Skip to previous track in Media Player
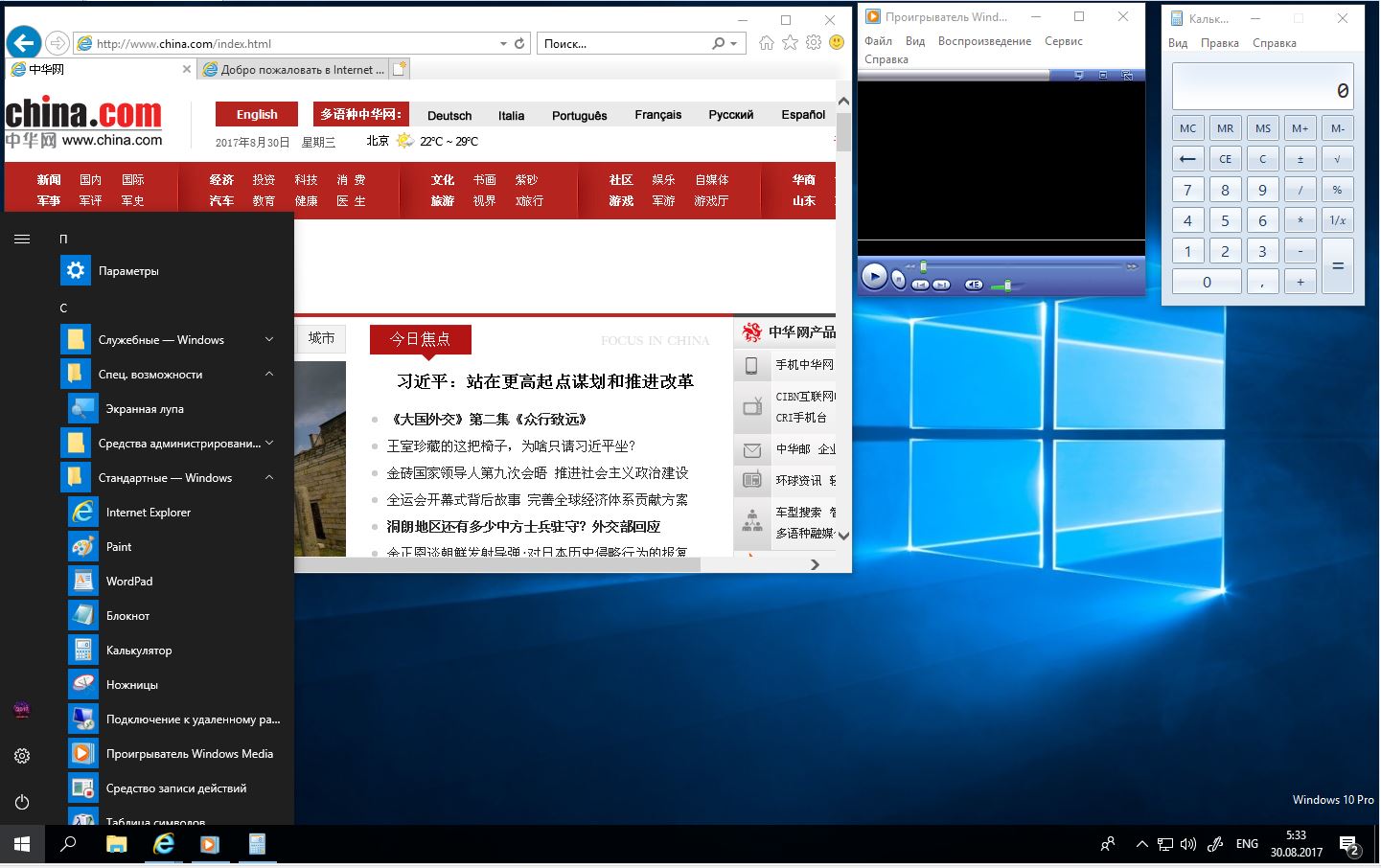Image resolution: width=1381 pixels, height=868 pixels. click(920, 285)
